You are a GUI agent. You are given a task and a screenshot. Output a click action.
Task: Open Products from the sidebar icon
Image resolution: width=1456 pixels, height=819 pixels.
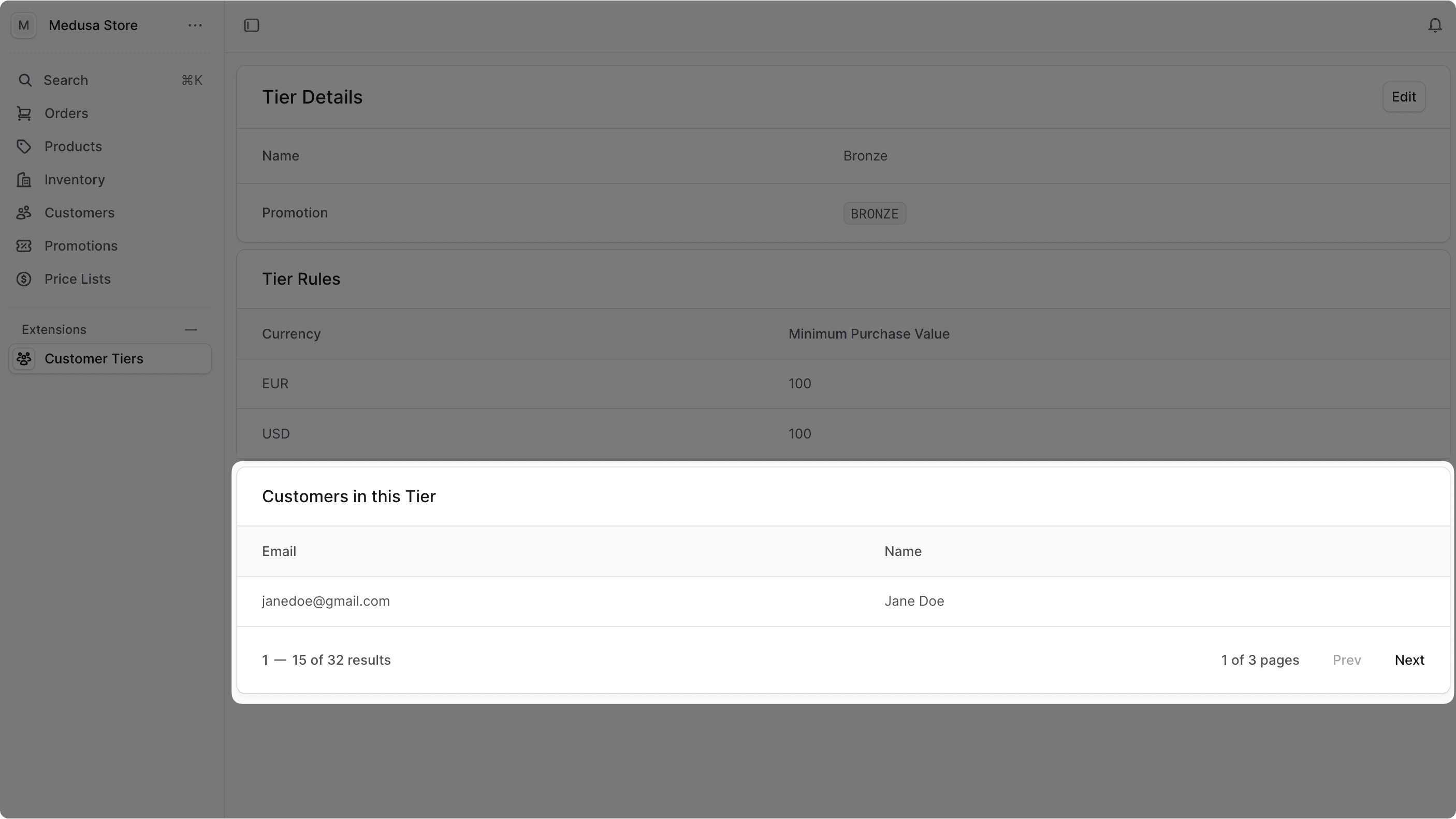click(x=25, y=147)
